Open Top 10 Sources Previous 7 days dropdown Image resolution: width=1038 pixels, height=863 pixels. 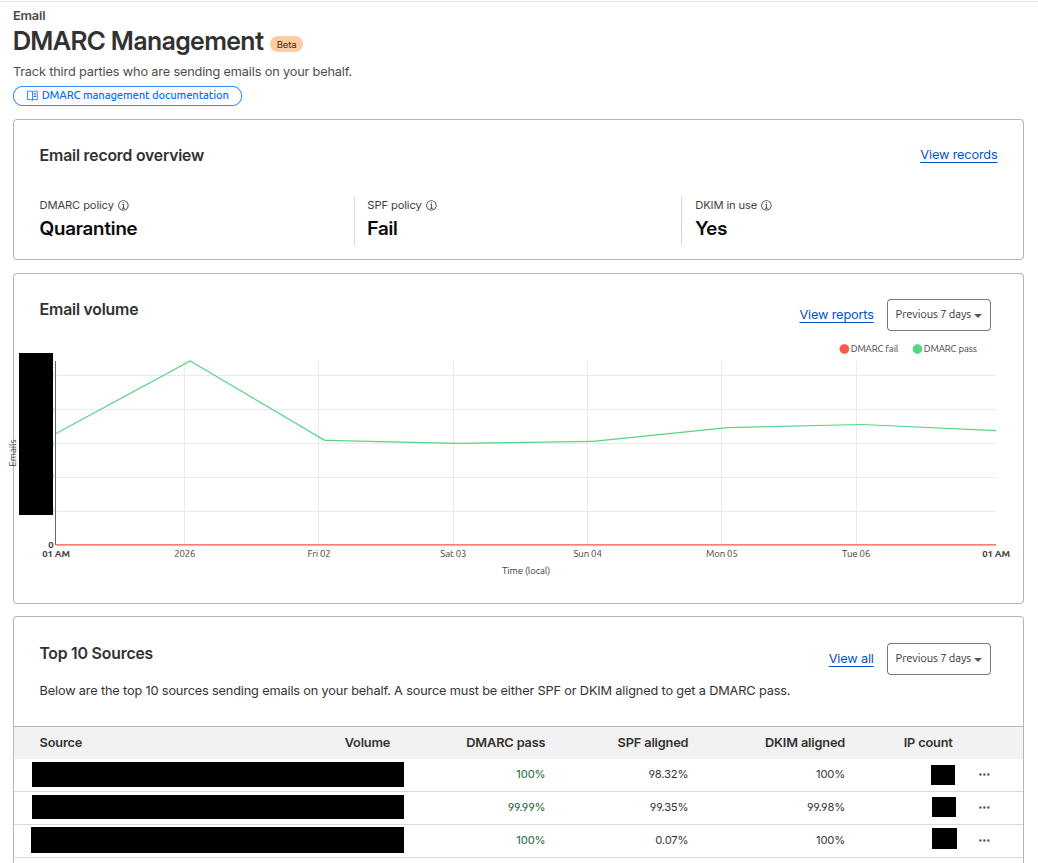point(938,659)
